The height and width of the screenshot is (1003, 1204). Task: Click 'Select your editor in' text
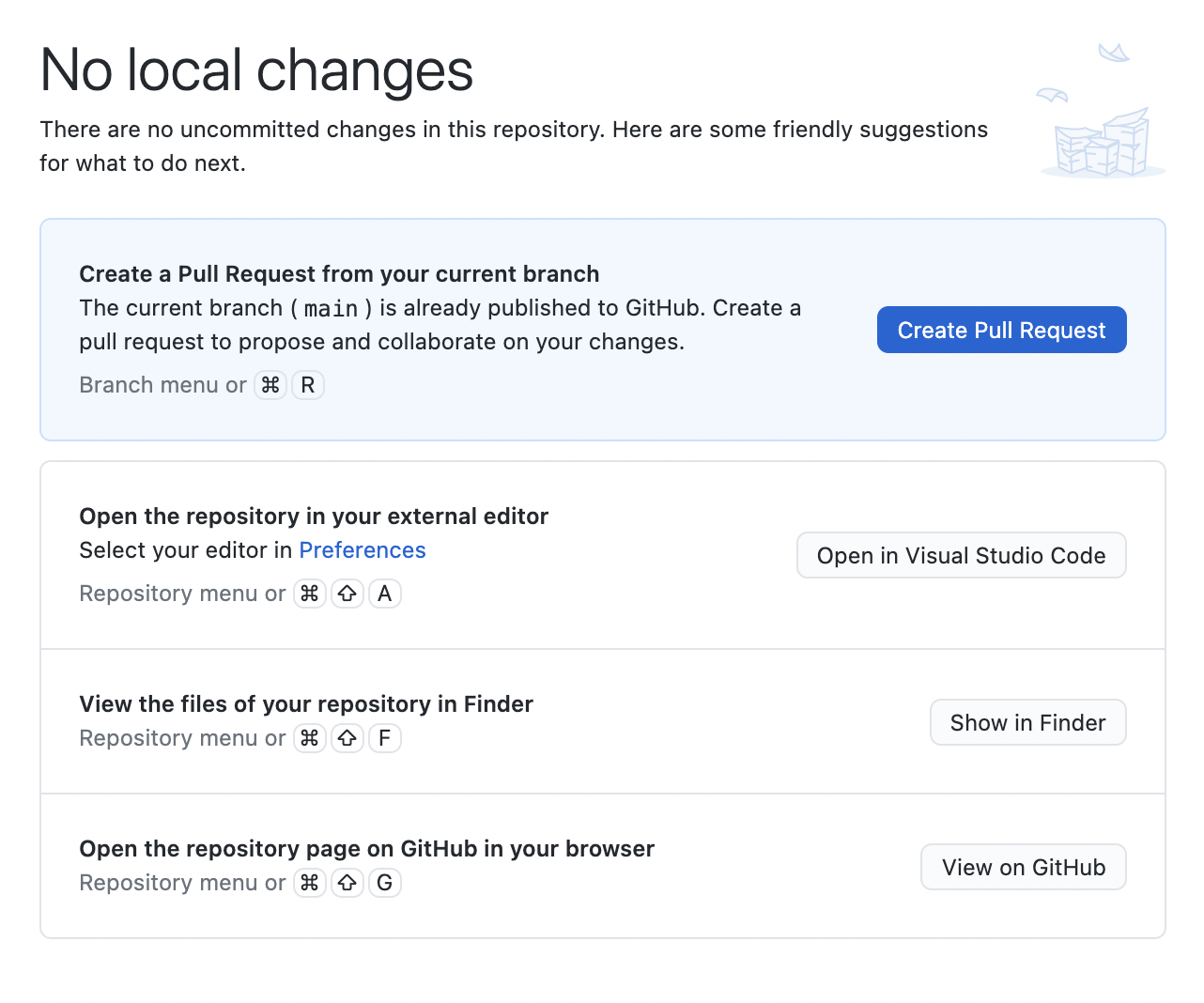tap(186, 550)
